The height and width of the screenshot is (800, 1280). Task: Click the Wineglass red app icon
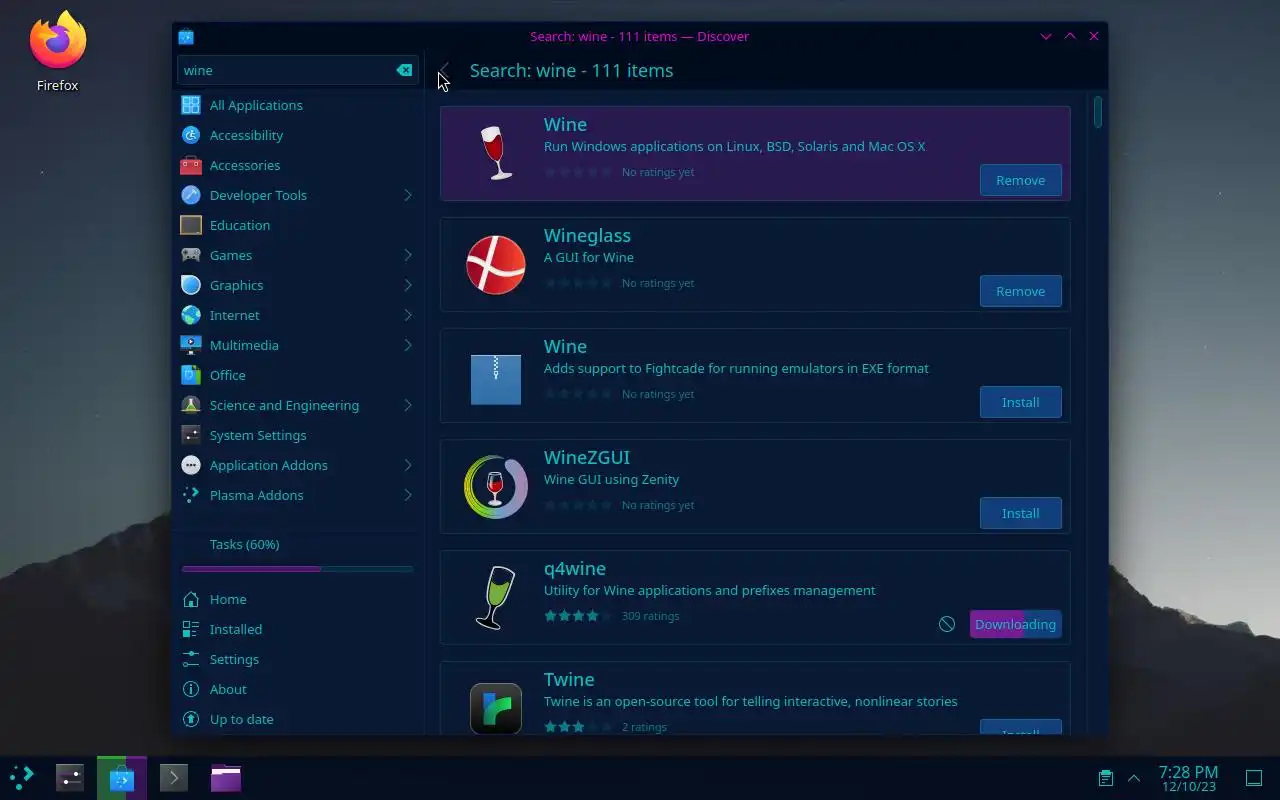point(496,265)
